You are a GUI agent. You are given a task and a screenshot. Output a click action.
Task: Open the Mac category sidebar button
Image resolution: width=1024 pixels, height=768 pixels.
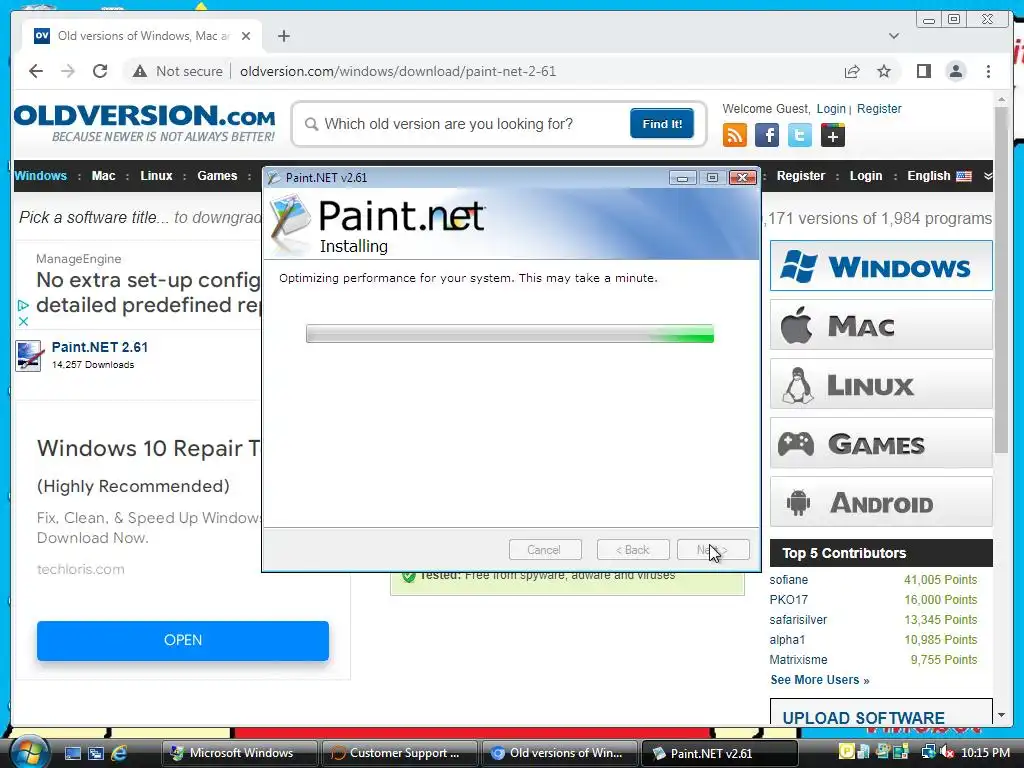pos(881,325)
